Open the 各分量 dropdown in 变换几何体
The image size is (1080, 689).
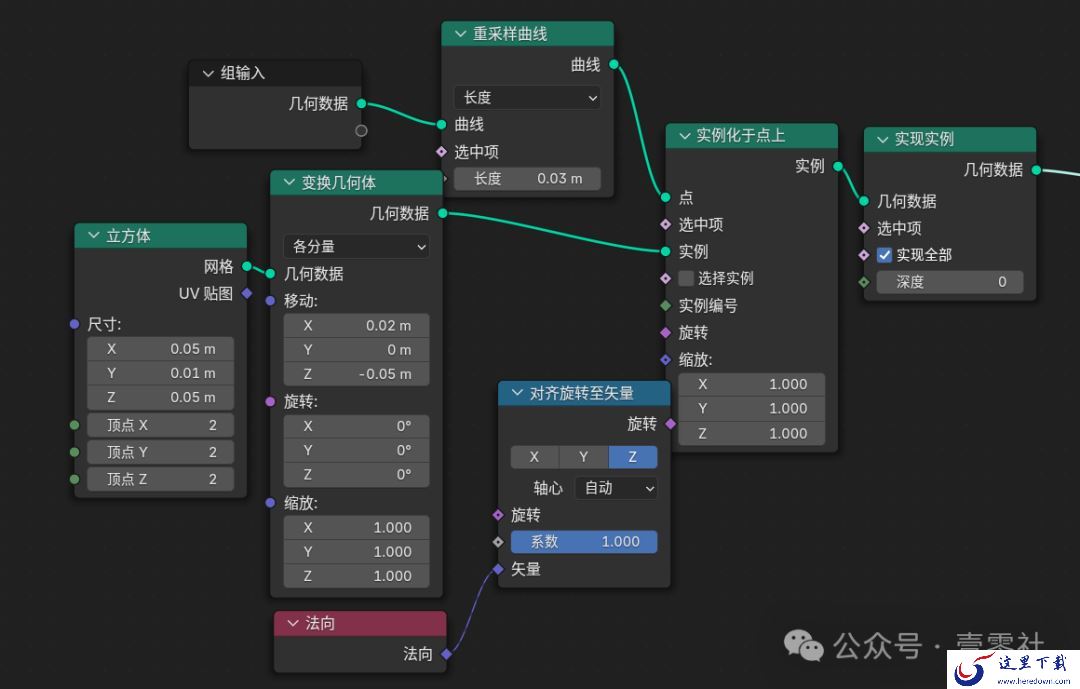[x=357, y=247]
